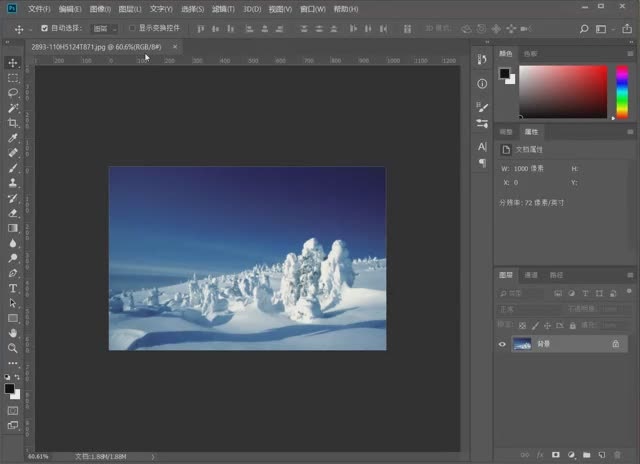
Task: Switch to the Channels tab
Action: (x=531, y=275)
